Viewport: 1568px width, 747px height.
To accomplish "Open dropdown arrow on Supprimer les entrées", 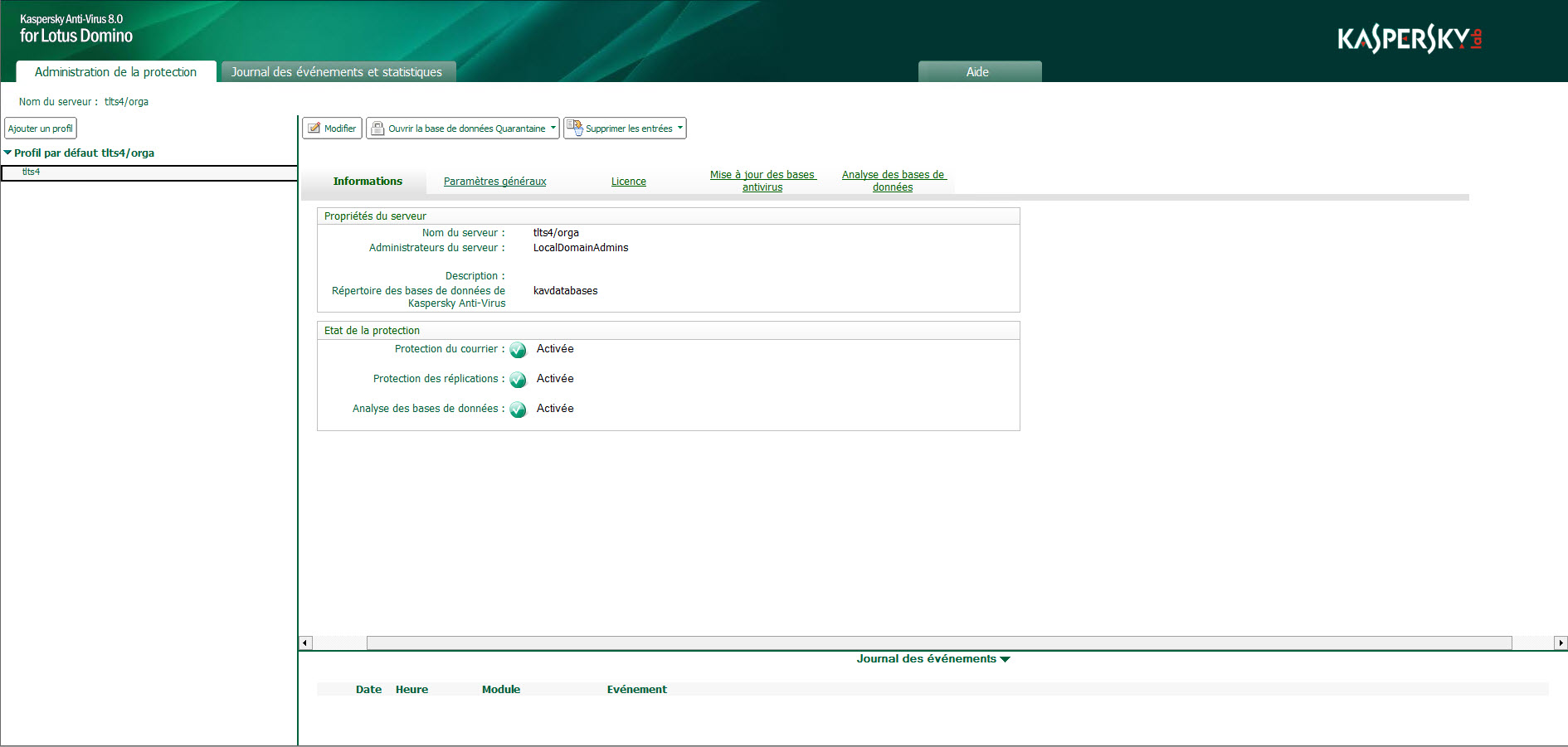I will point(678,128).
